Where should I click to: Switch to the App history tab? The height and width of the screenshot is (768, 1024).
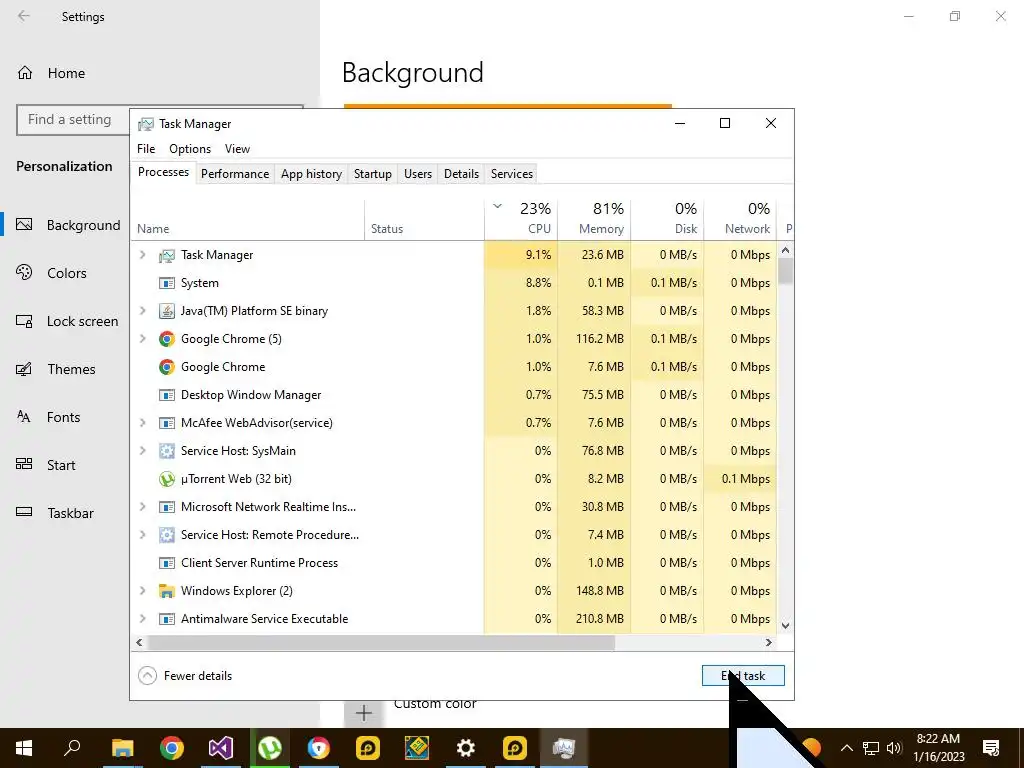[312, 174]
